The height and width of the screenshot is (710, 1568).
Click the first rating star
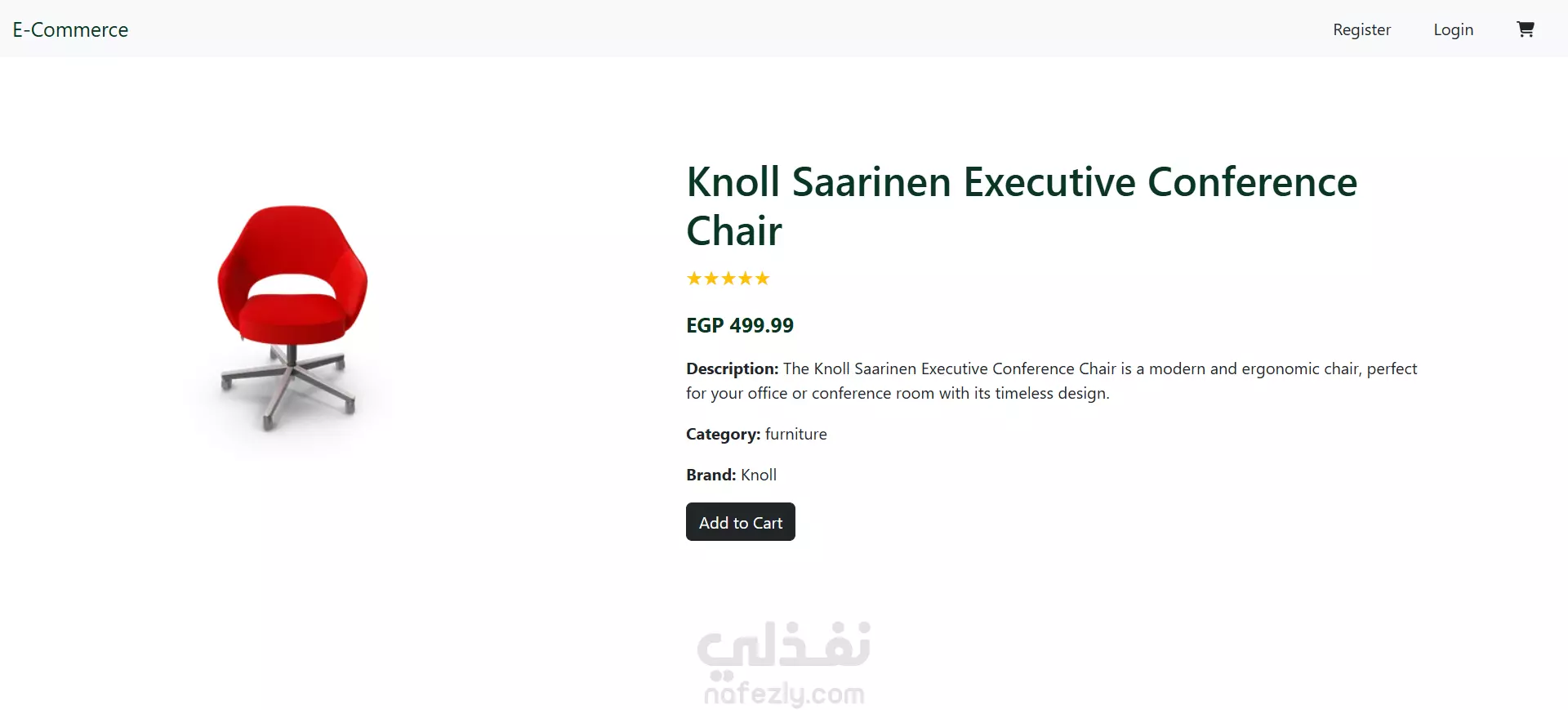pos(694,279)
